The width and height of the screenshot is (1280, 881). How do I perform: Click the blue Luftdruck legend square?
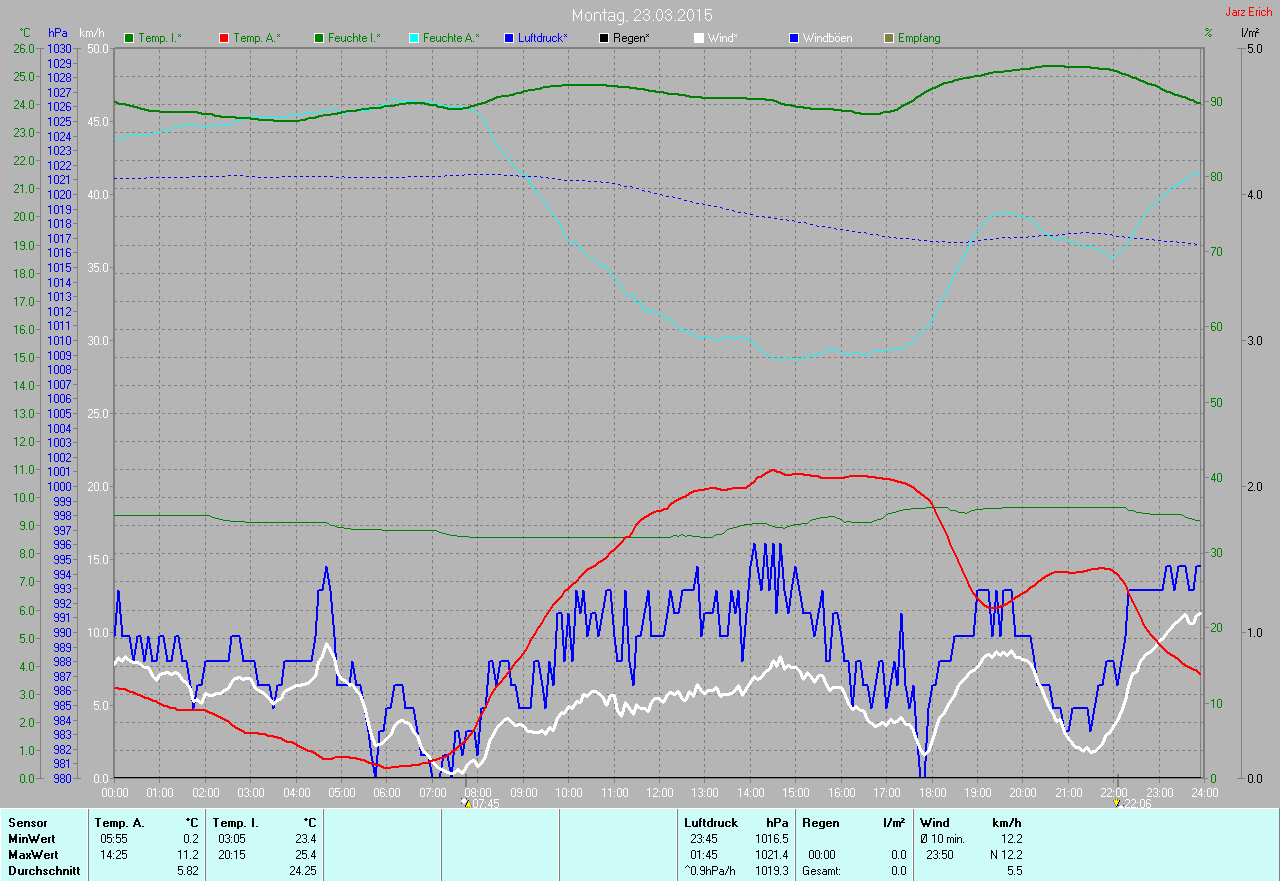click(x=510, y=38)
